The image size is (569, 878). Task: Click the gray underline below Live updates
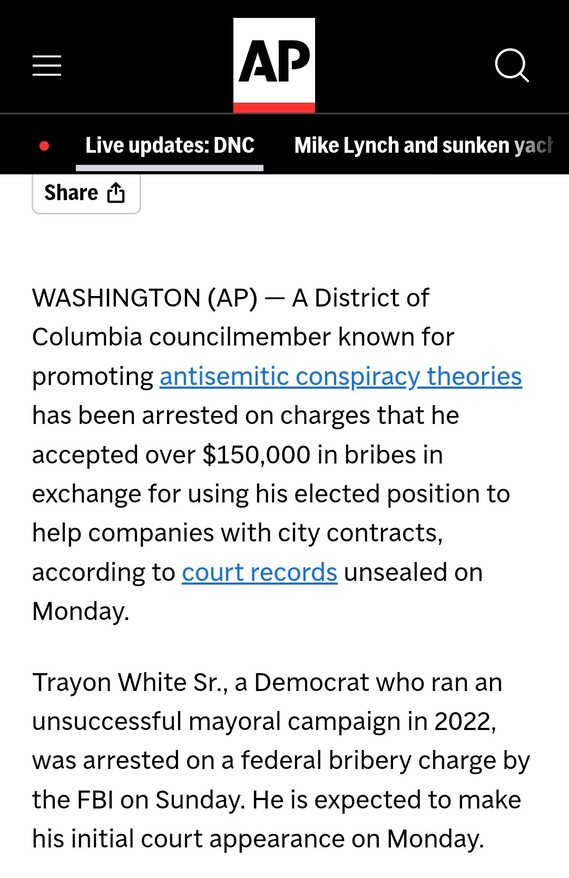170,167
